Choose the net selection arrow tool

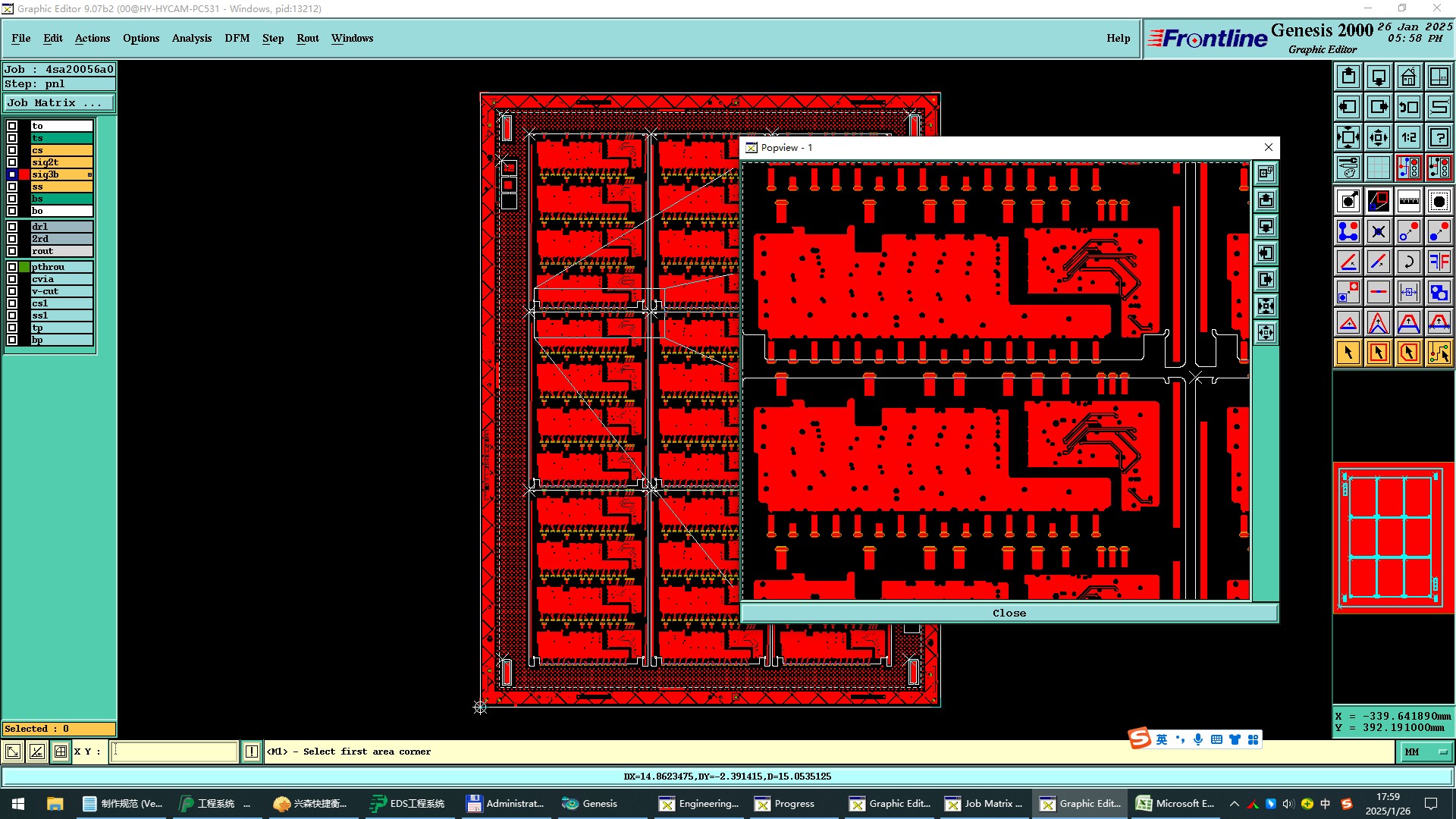click(1439, 353)
